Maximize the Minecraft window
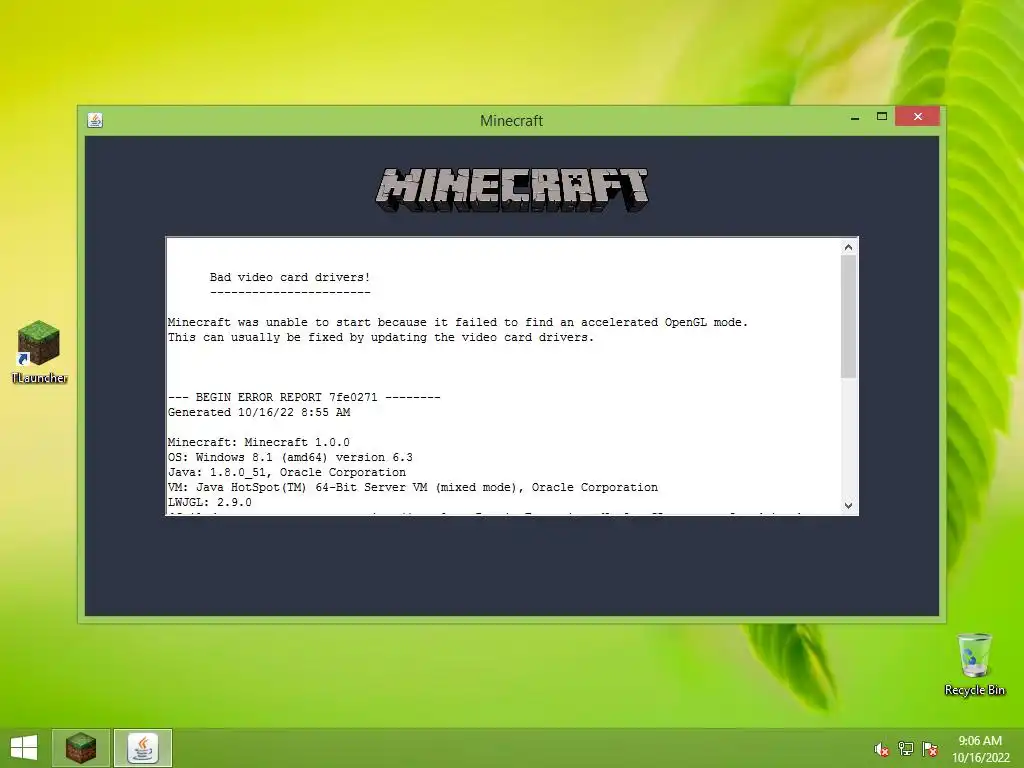 click(882, 117)
